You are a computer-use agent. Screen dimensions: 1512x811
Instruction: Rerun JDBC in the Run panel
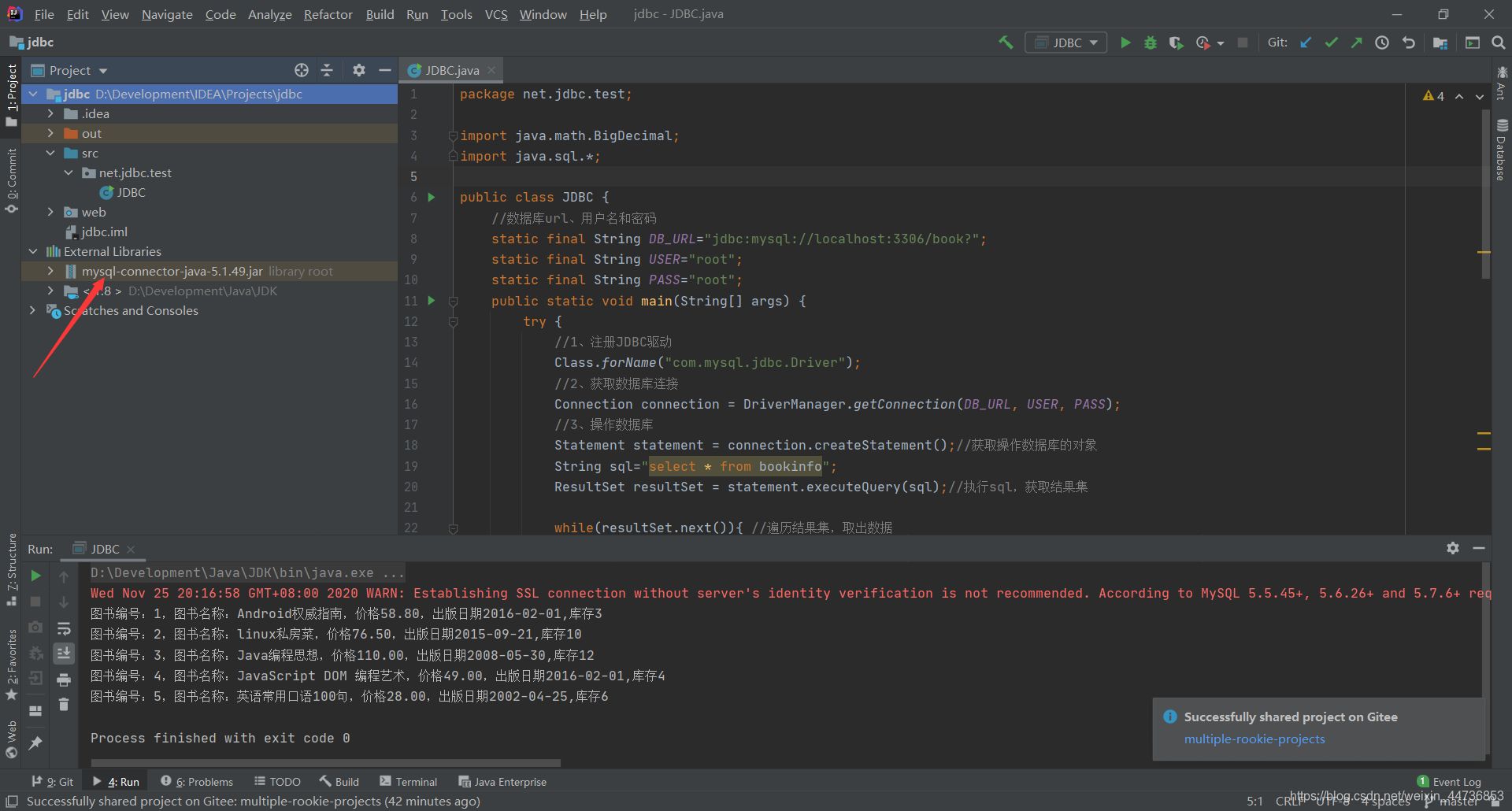coord(35,576)
